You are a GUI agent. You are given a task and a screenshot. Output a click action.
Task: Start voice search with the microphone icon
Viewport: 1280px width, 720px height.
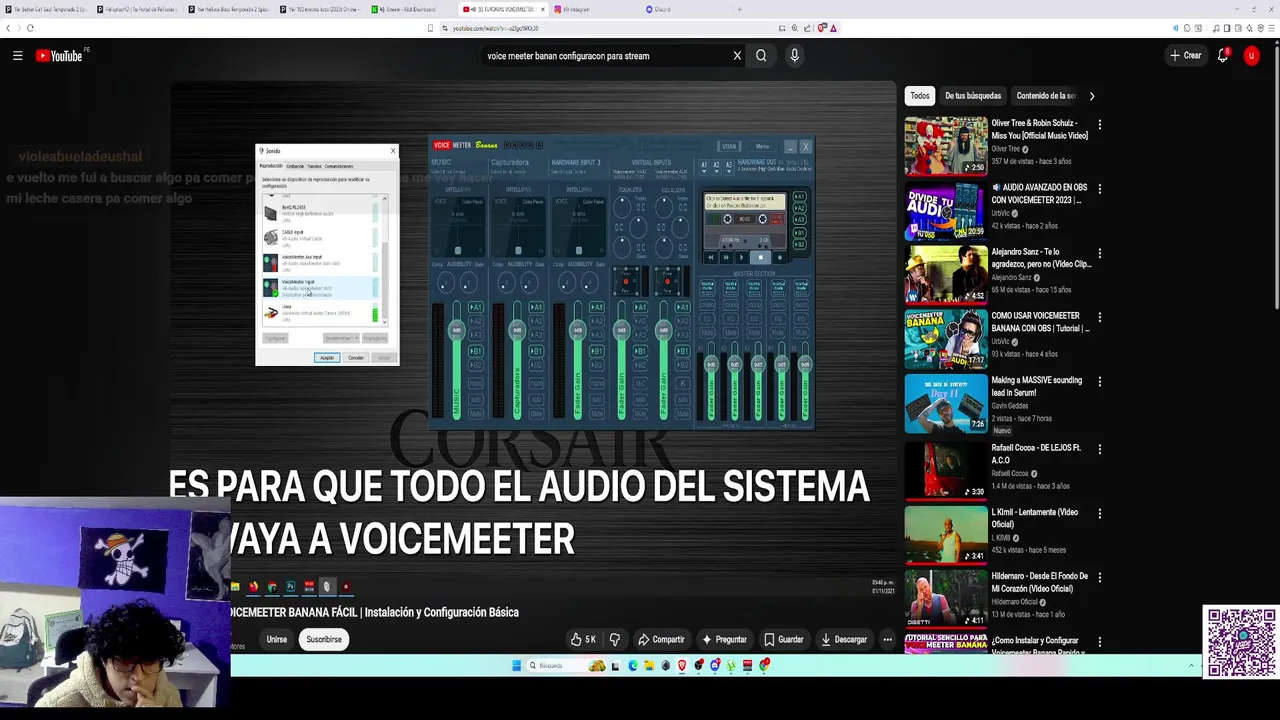[794, 56]
